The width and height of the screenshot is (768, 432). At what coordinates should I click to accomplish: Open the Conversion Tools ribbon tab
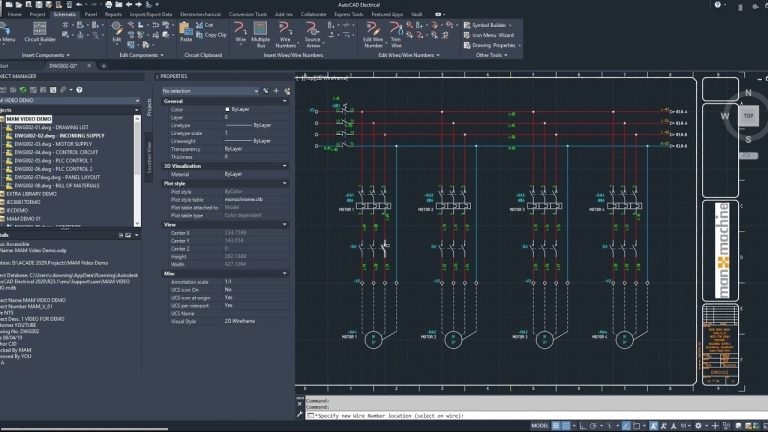(248, 14)
